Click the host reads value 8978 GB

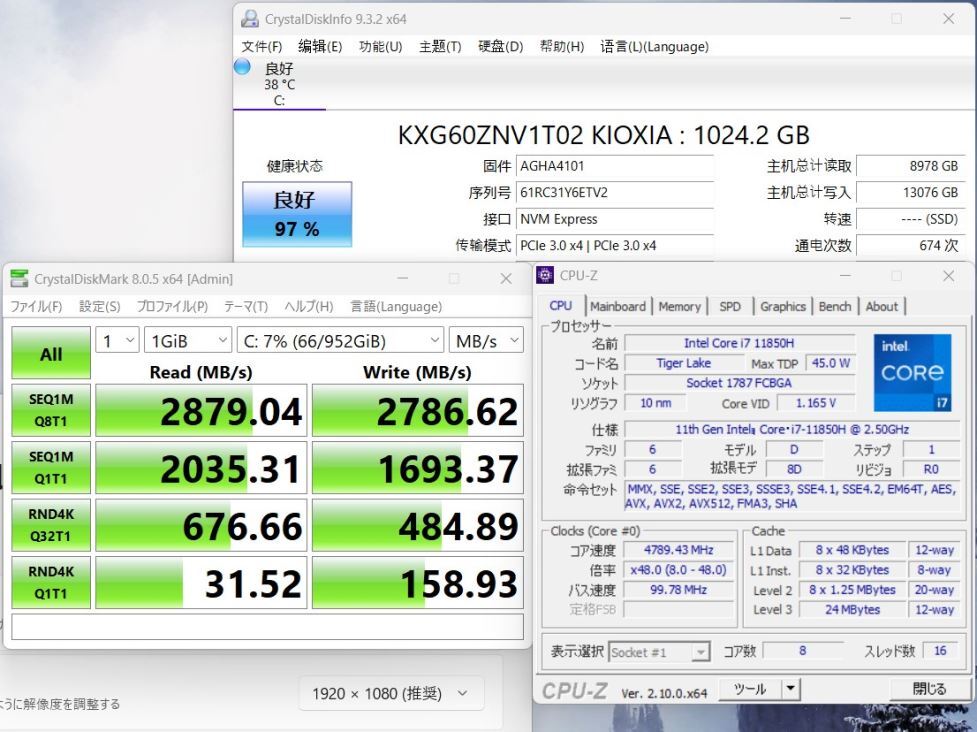point(910,166)
